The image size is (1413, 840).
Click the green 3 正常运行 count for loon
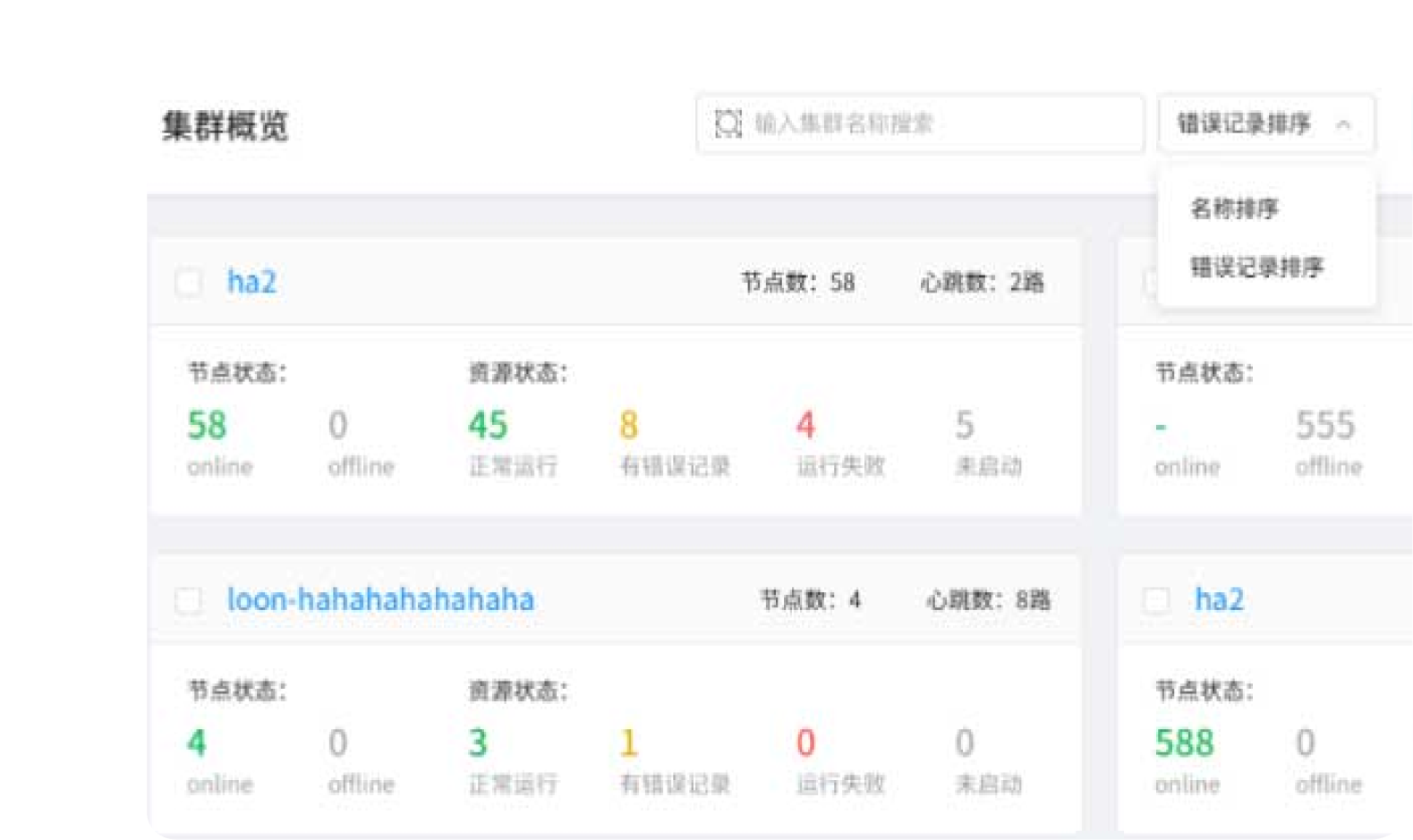(478, 743)
